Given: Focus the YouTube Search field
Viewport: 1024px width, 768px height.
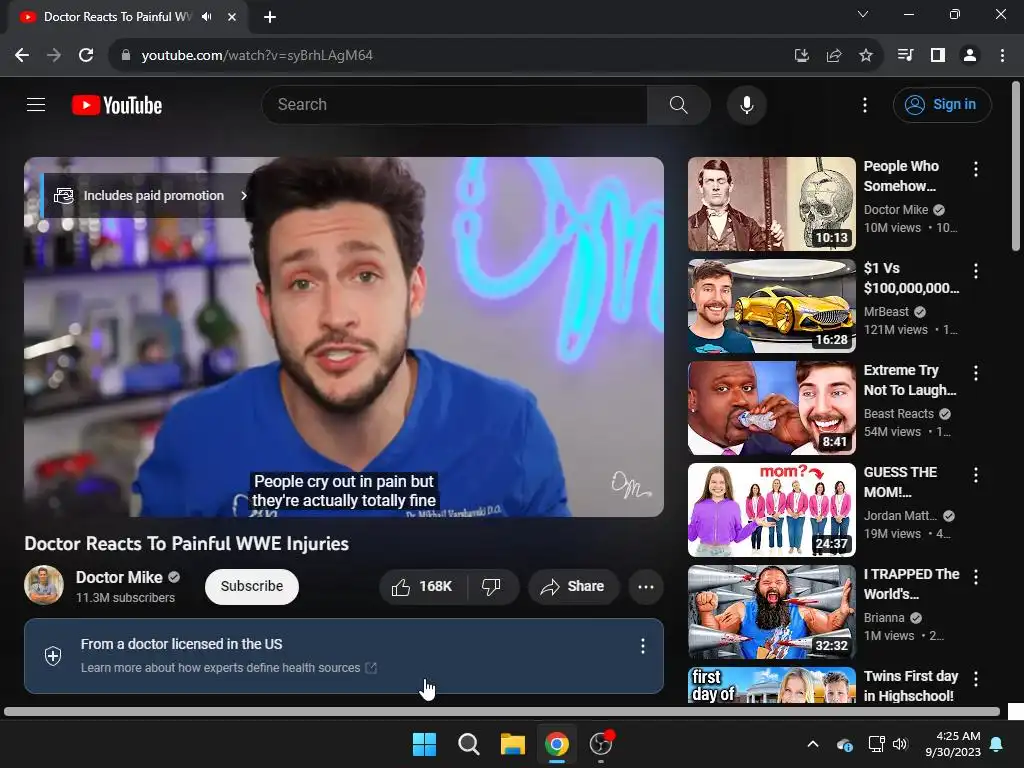Looking at the screenshot, I should click(455, 104).
